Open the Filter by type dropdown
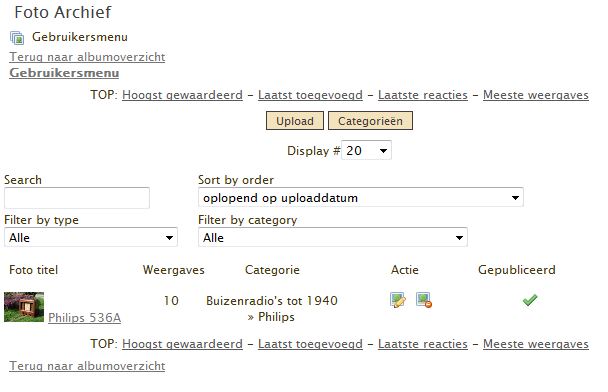 91,237
